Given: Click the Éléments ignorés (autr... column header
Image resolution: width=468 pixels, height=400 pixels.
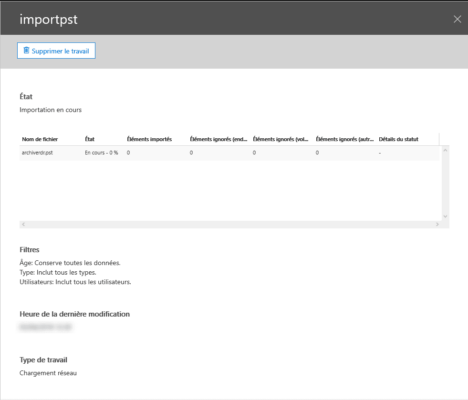Looking at the screenshot, I should (345, 139).
